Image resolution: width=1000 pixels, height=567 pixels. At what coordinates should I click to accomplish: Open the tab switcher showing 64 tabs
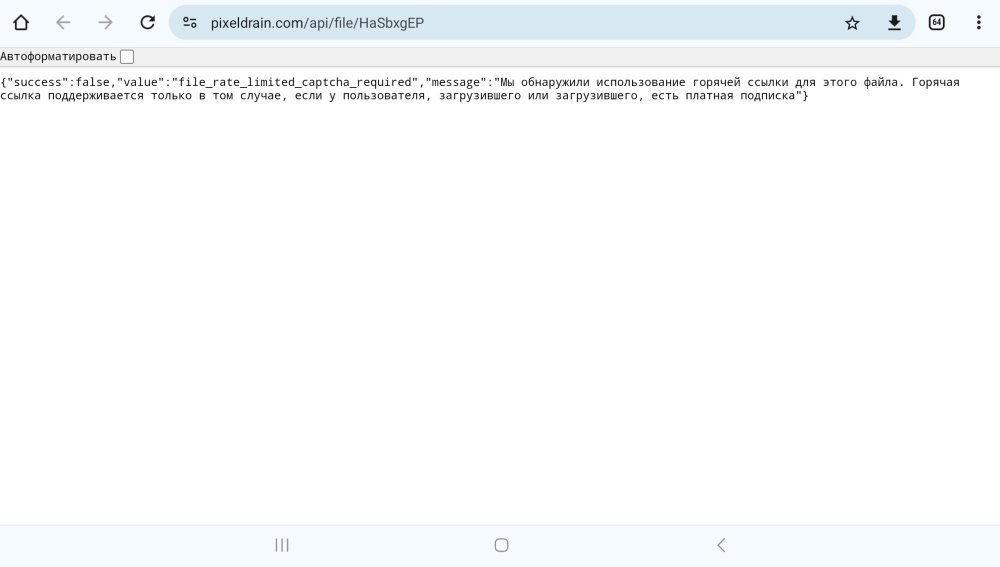(x=936, y=23)
